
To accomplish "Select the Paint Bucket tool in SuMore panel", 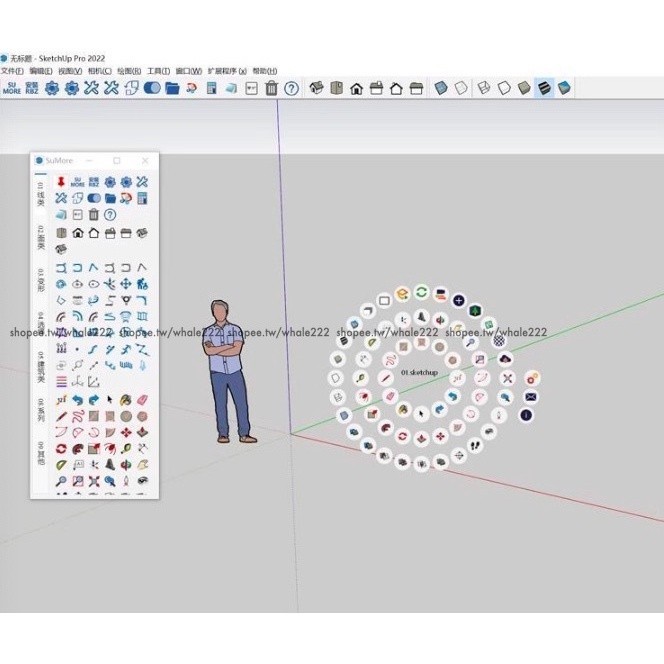I will click(126, 400).
